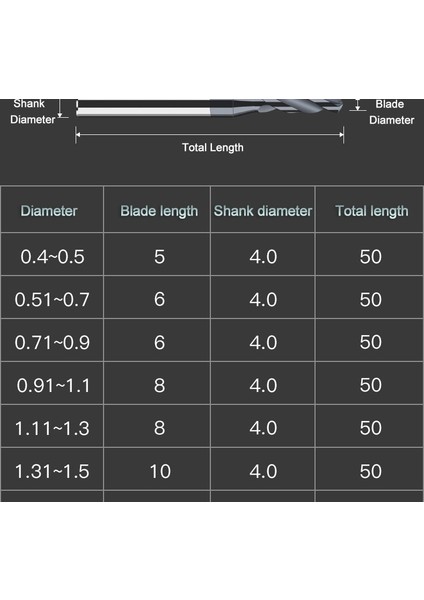
Task: Click shank diameter 4.0 in 0.4~0.5 row
Action: (x=263, y=257)
